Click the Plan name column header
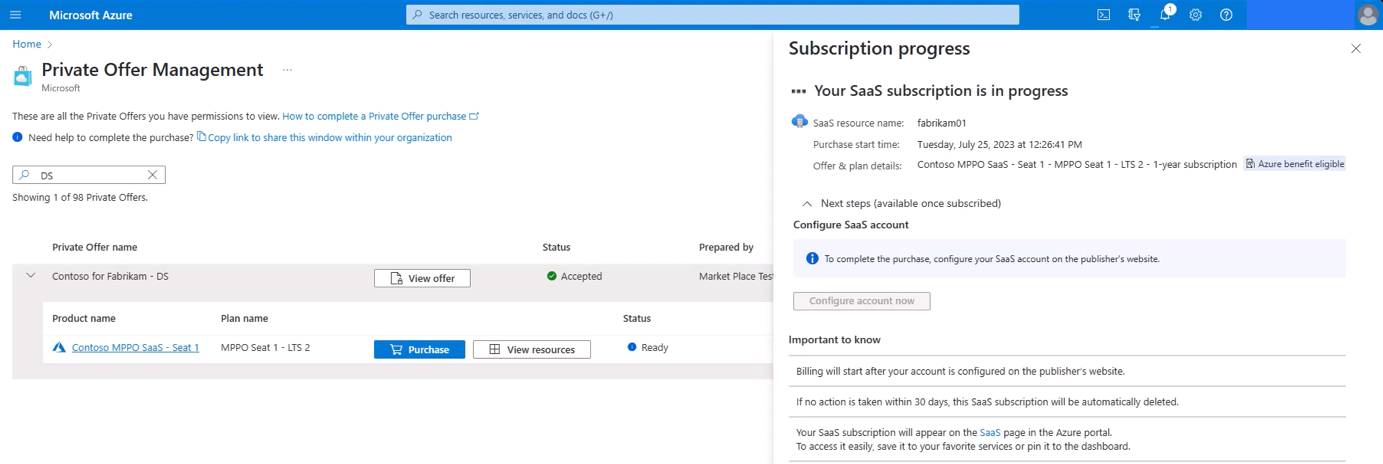Screen dimensions: 1383x464 click(x=244, y=319)
